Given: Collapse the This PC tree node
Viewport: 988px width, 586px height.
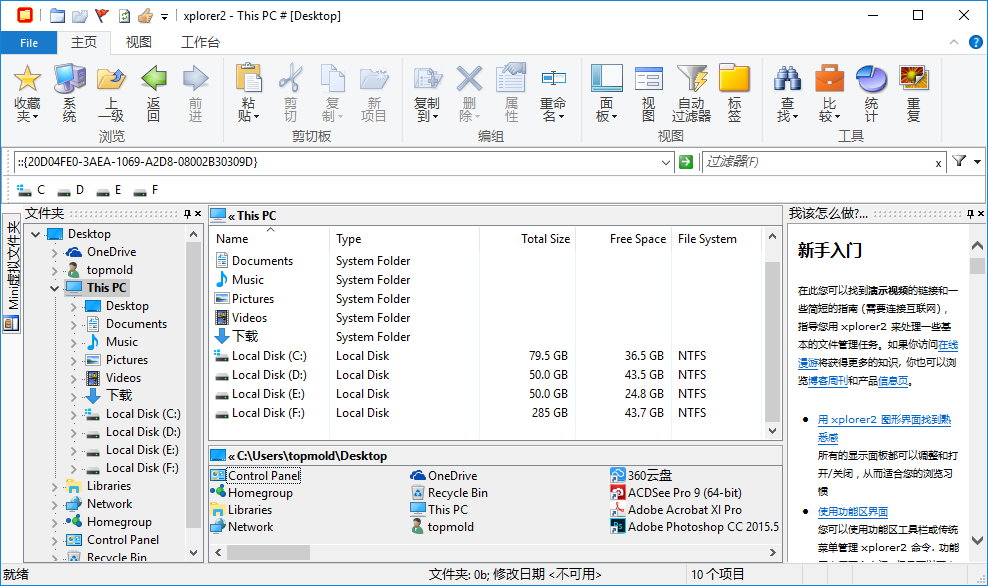Looking at the screenshot, I should (x=54, y=289).
